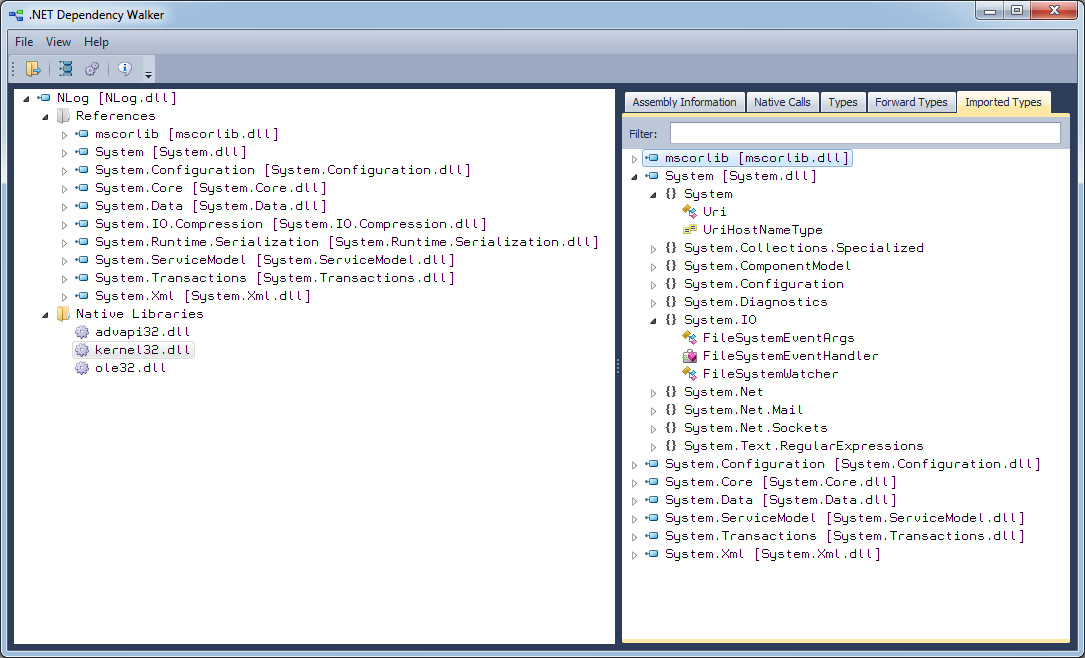Viewport: 1085px width, 658px height.
Task: Select FileSystemWatcher type entry
Action: (x=770, y=373)
